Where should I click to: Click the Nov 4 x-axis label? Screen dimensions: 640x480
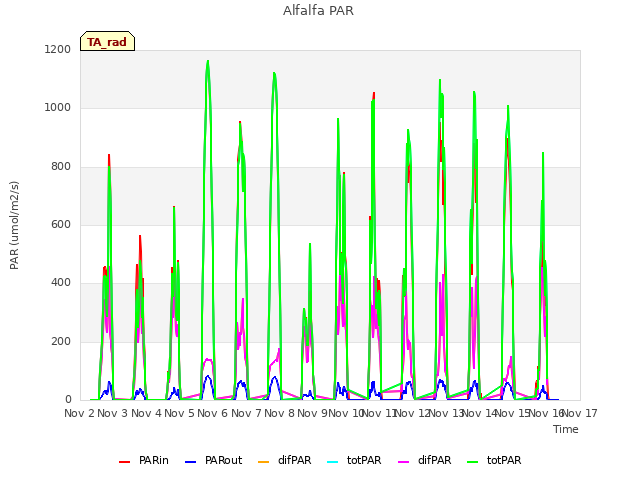coord(146,413)
